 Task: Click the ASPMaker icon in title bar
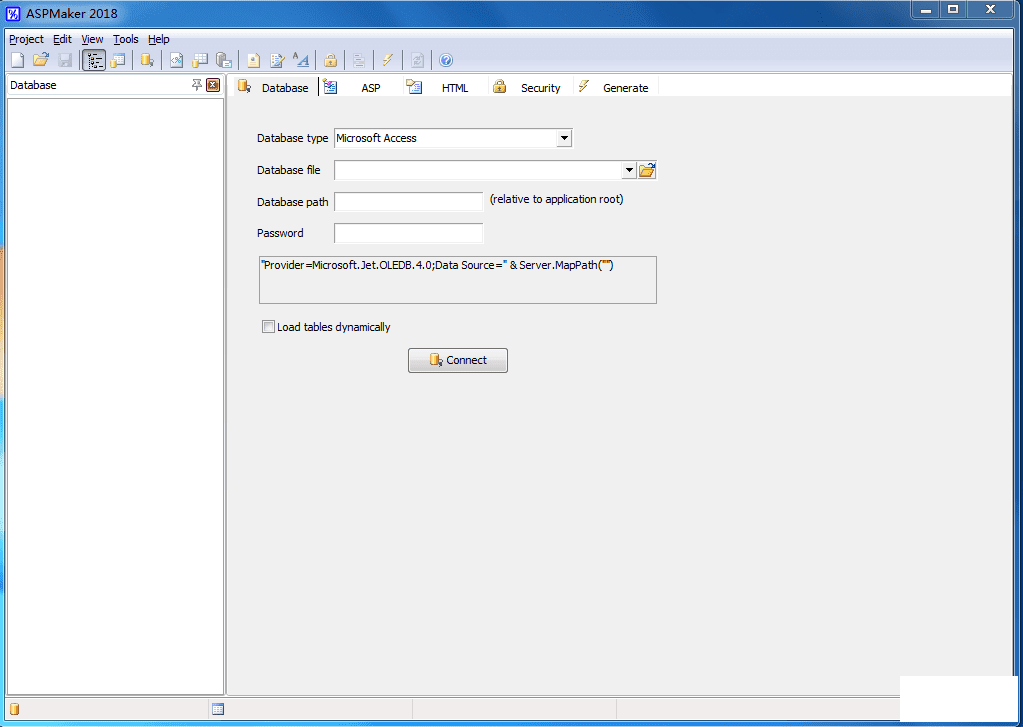[13, 13]
